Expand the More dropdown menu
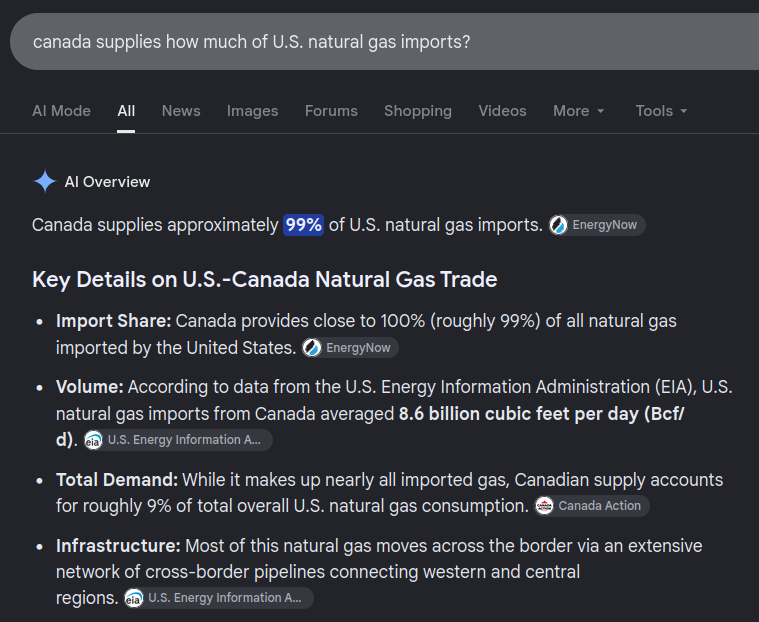759x622 pixels. click(578, 111)
